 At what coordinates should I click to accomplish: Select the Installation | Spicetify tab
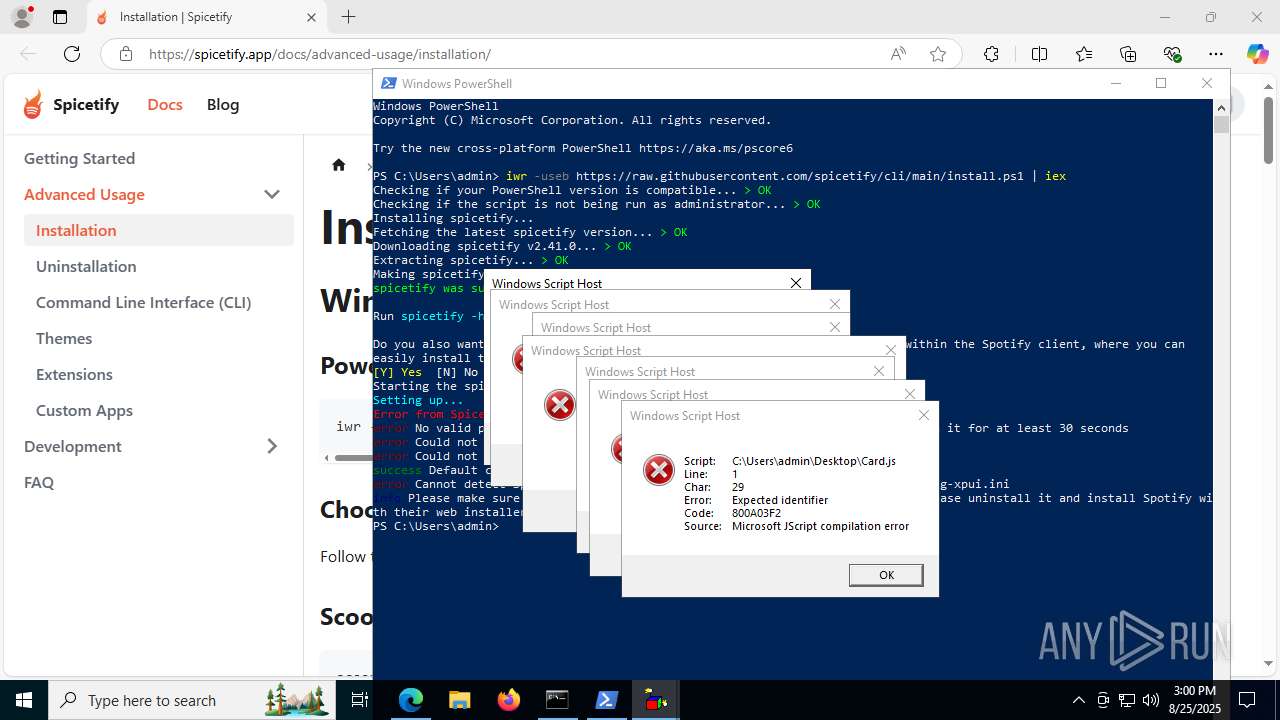[x=205, y=17]
